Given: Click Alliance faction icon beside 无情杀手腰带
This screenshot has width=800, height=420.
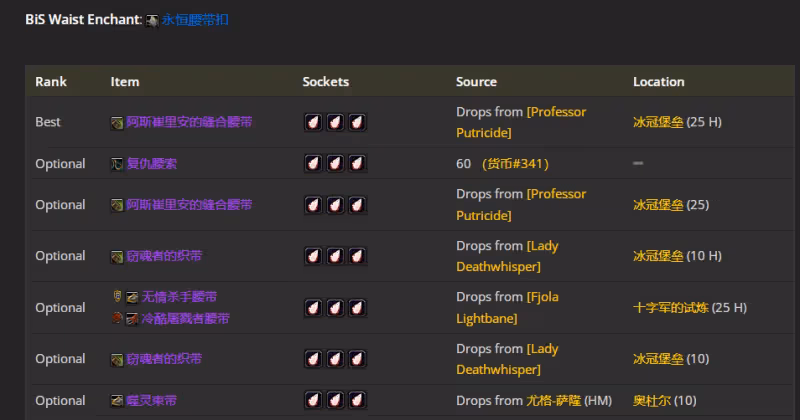Looking at the screenshot, I should pos(117,296).
